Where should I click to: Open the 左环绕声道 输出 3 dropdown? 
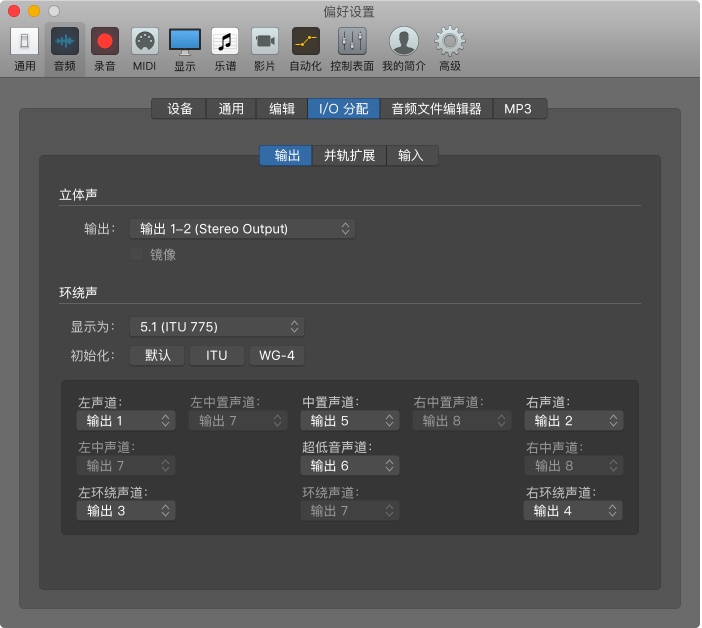(x=126, y=511)
